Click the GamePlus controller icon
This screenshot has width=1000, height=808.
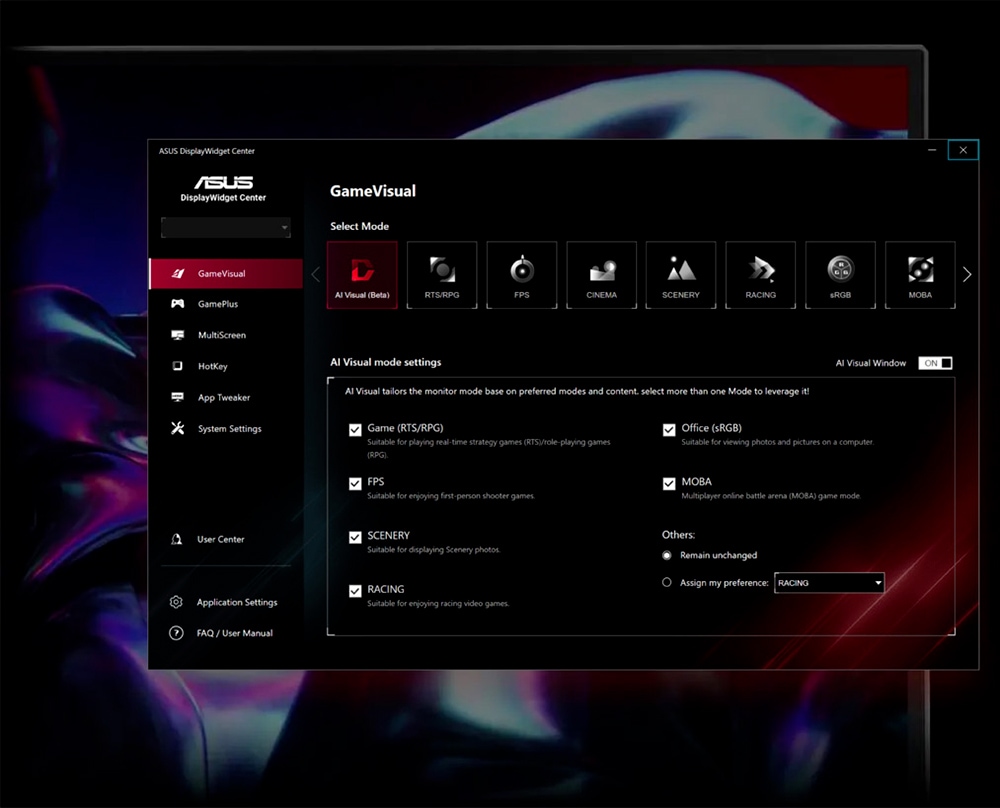click(x=178, y=304)
